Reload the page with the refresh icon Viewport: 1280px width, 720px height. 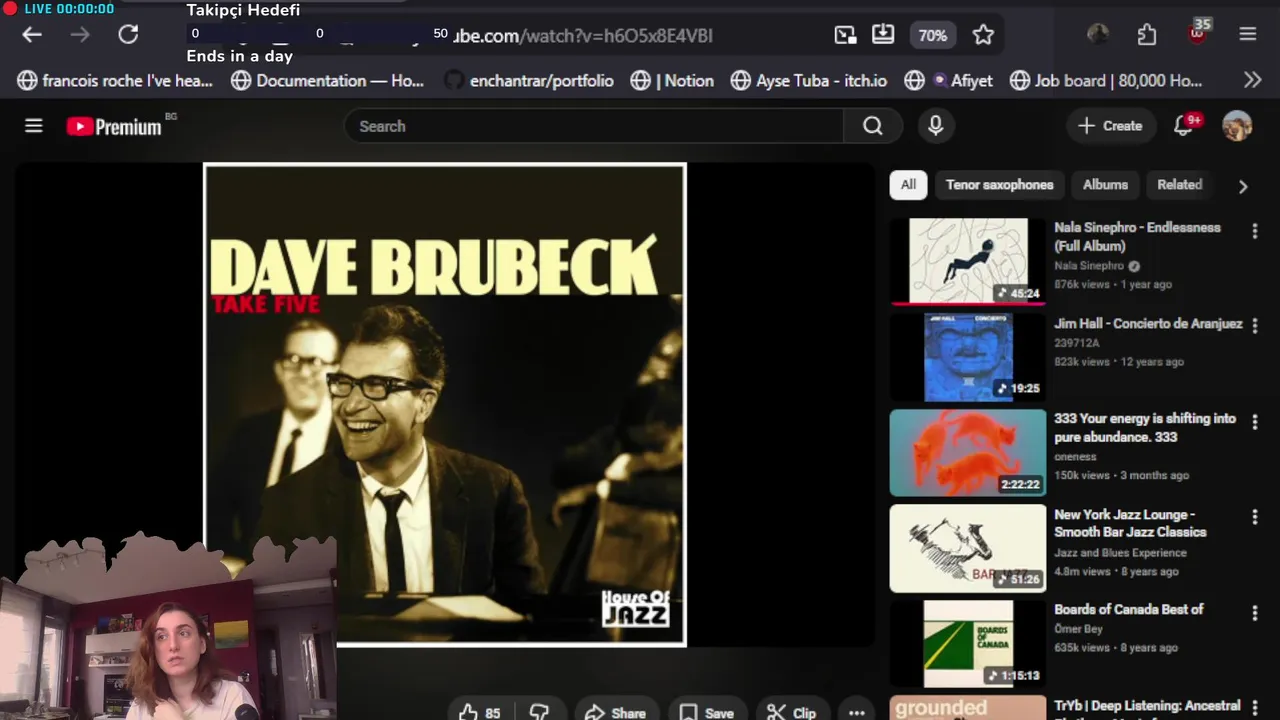(x=128, y=35)
